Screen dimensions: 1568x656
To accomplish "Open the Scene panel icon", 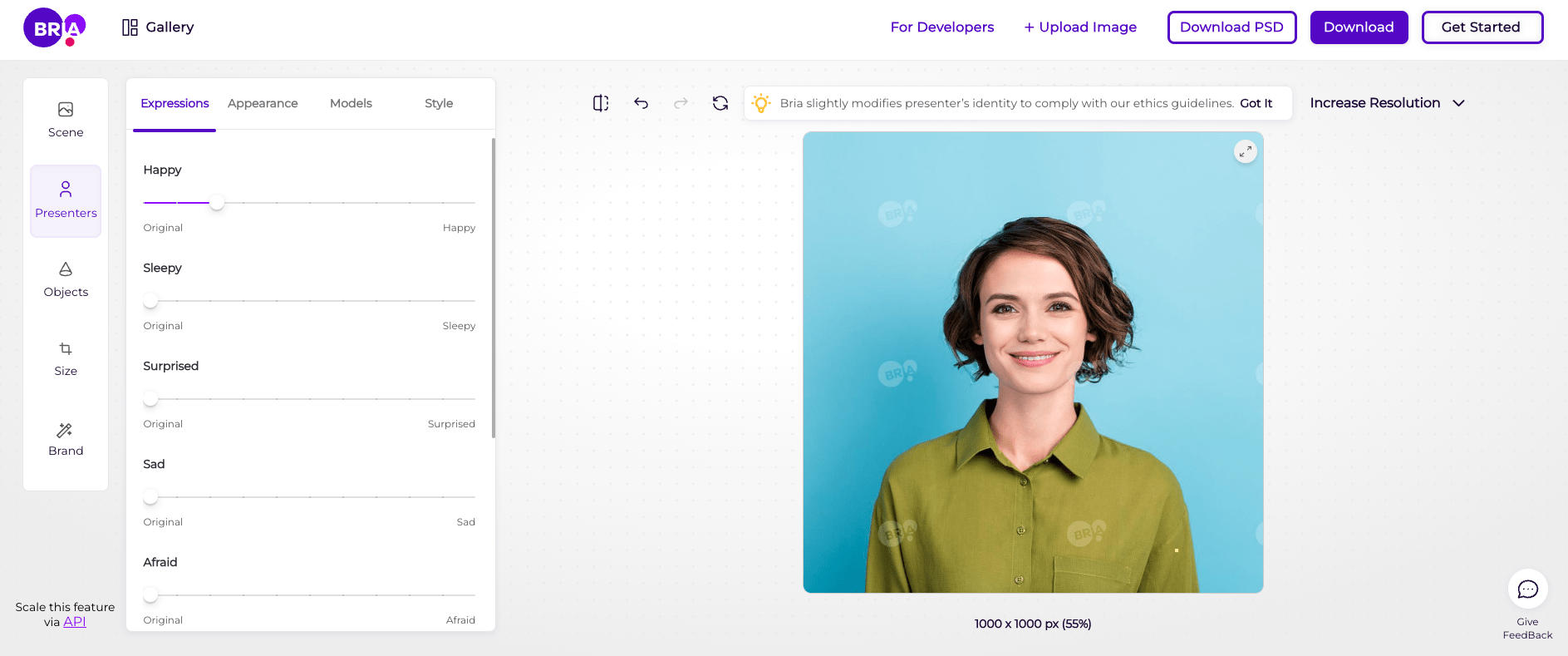I will [x=66, y=110].
